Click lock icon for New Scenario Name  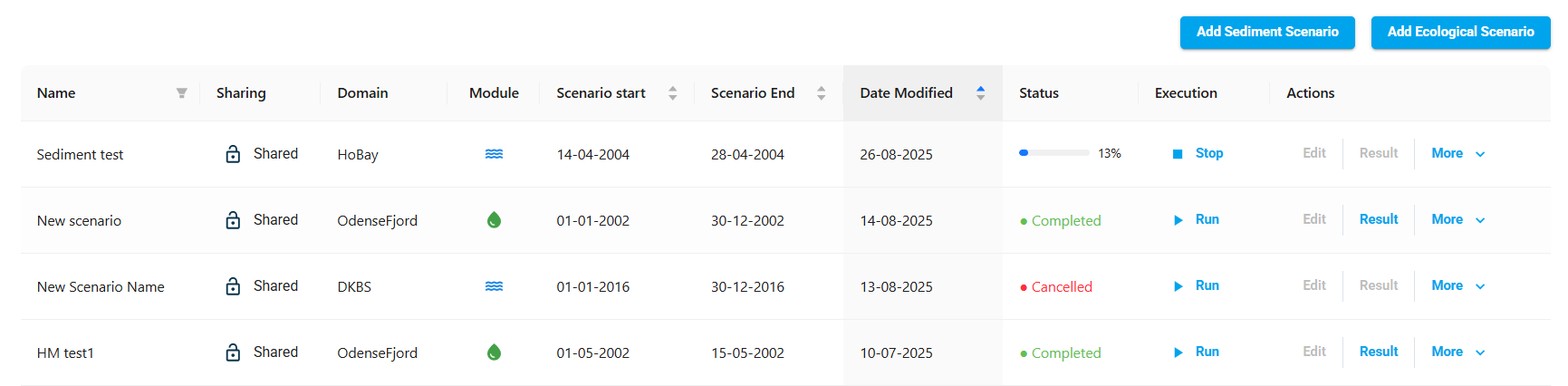pyautogui.click(x=233, y=286)
